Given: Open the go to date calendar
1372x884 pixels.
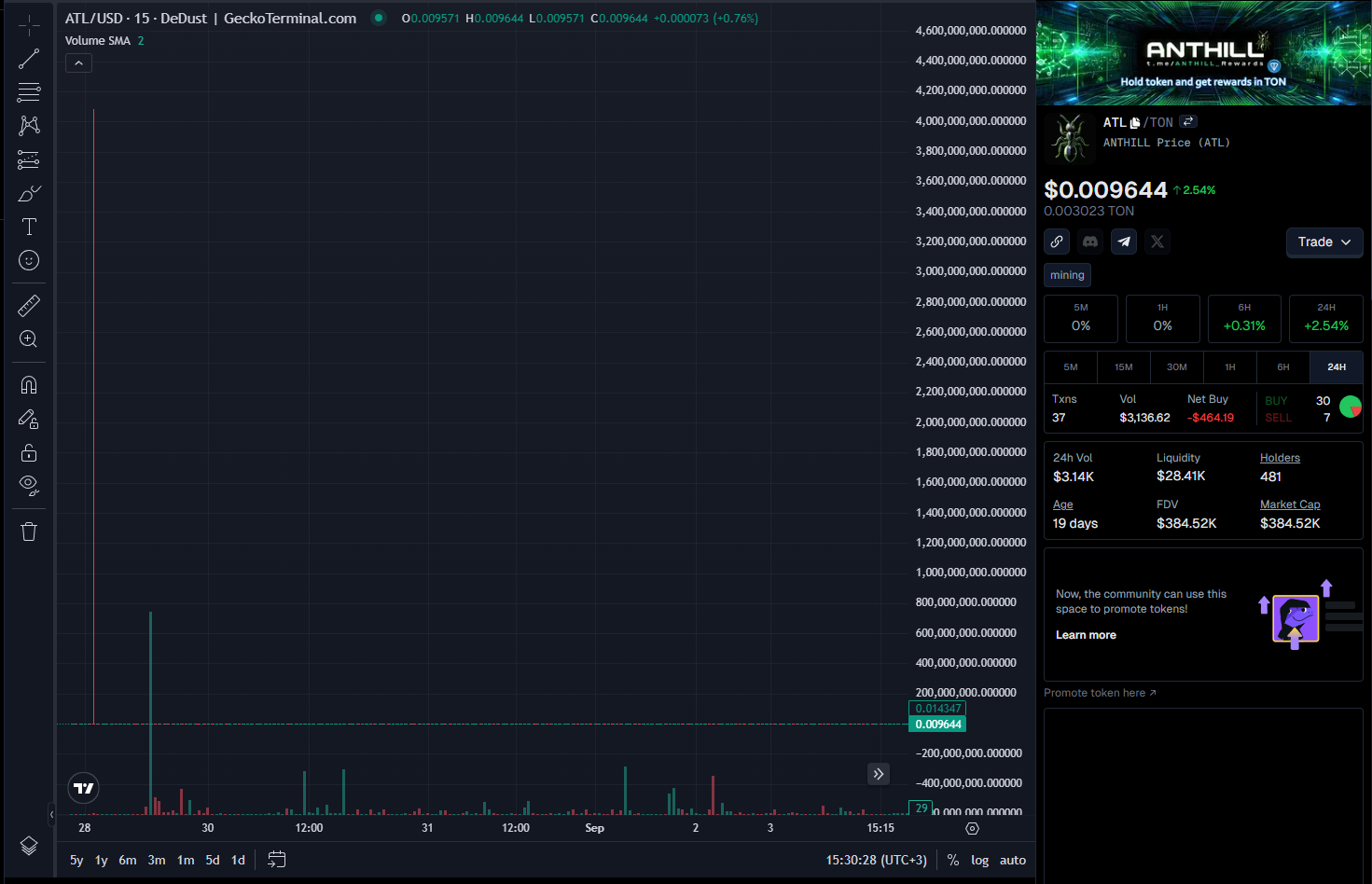Looking at the screenshot, I should pos(276,860).
